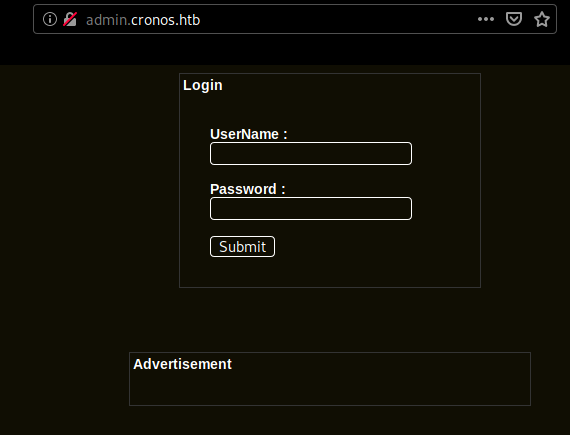This screenshot has width=570, height=435.
Task: Submit the login form
Action: pos(242,247)
